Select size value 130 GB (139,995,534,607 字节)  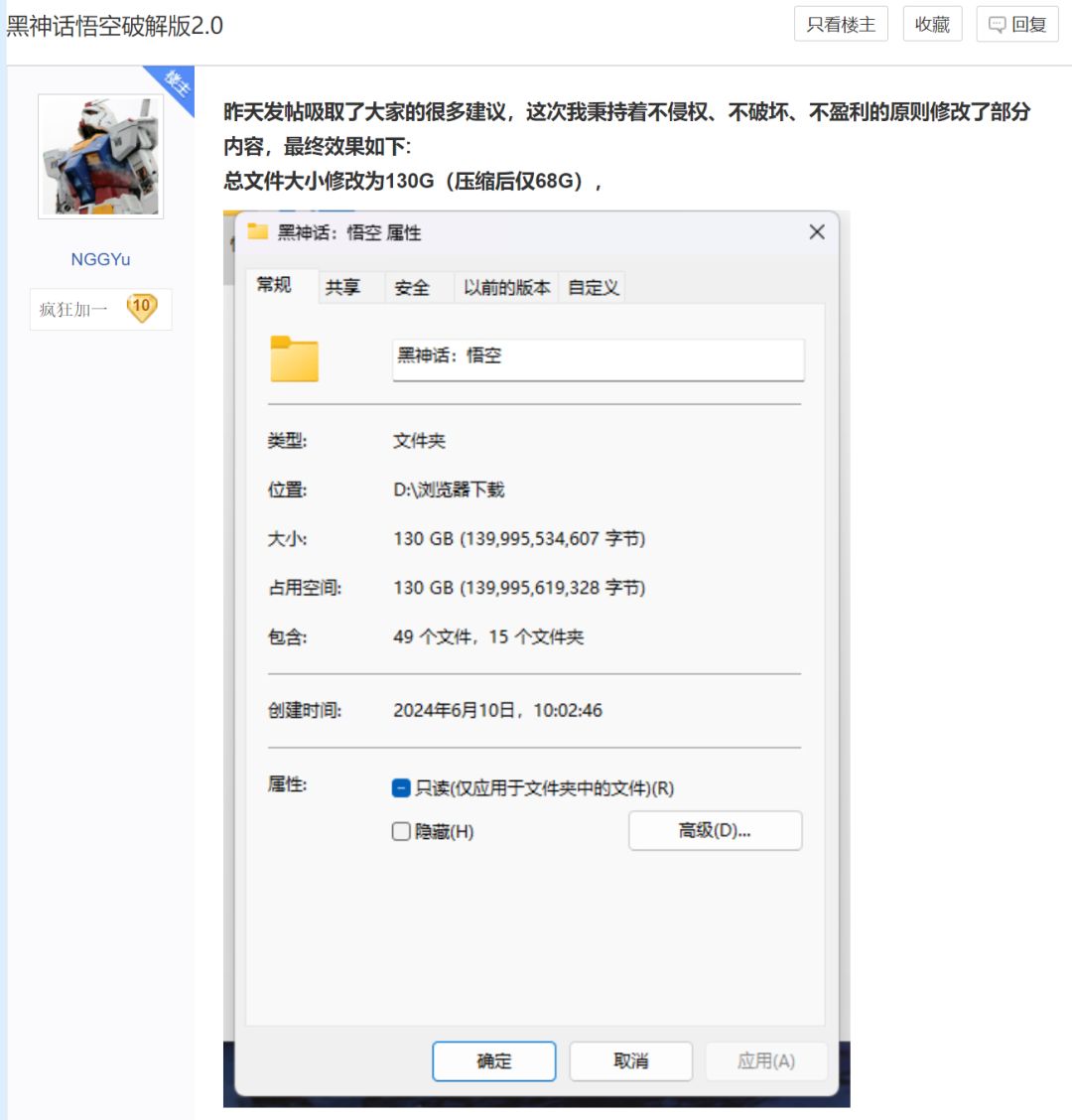(519, 538)
